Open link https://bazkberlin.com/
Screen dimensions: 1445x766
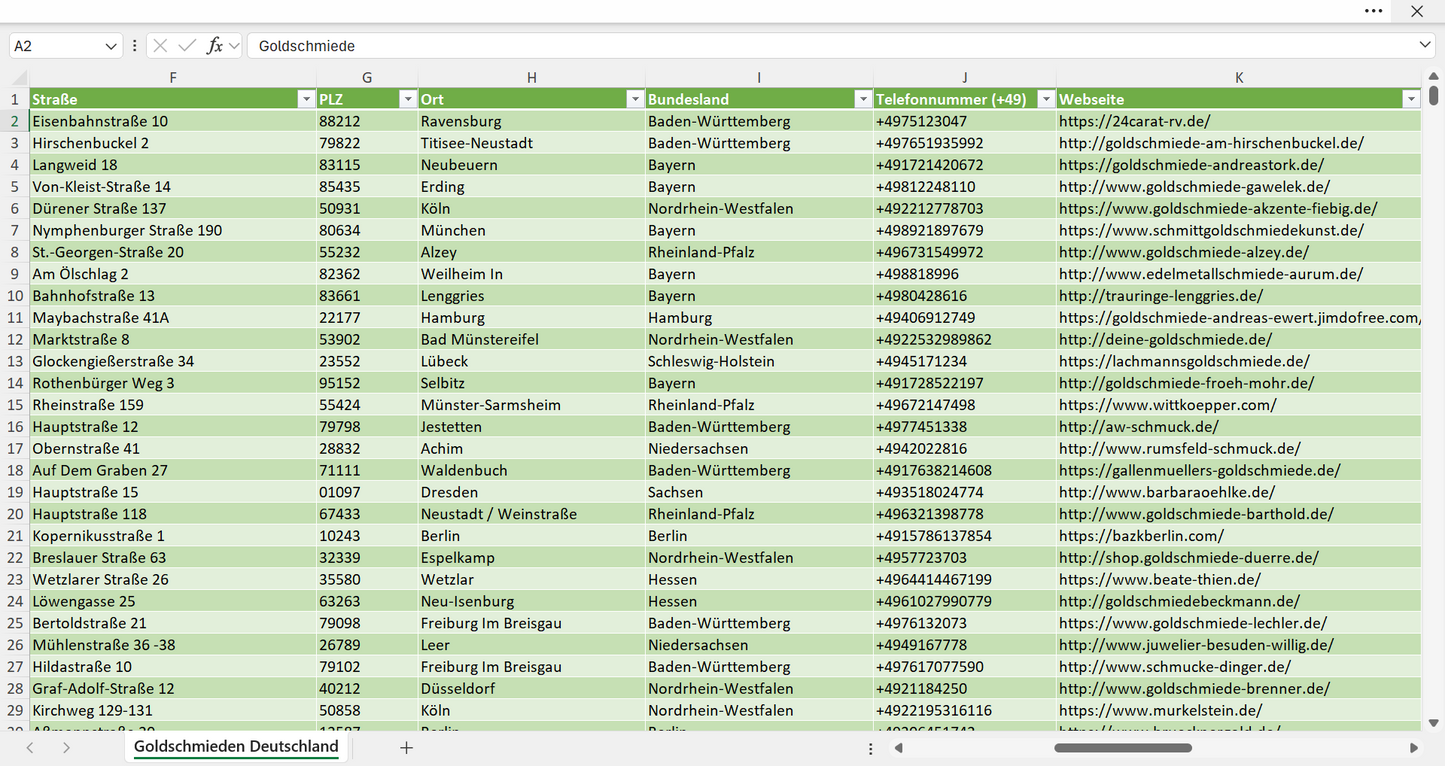click(x=1141, y=536)
